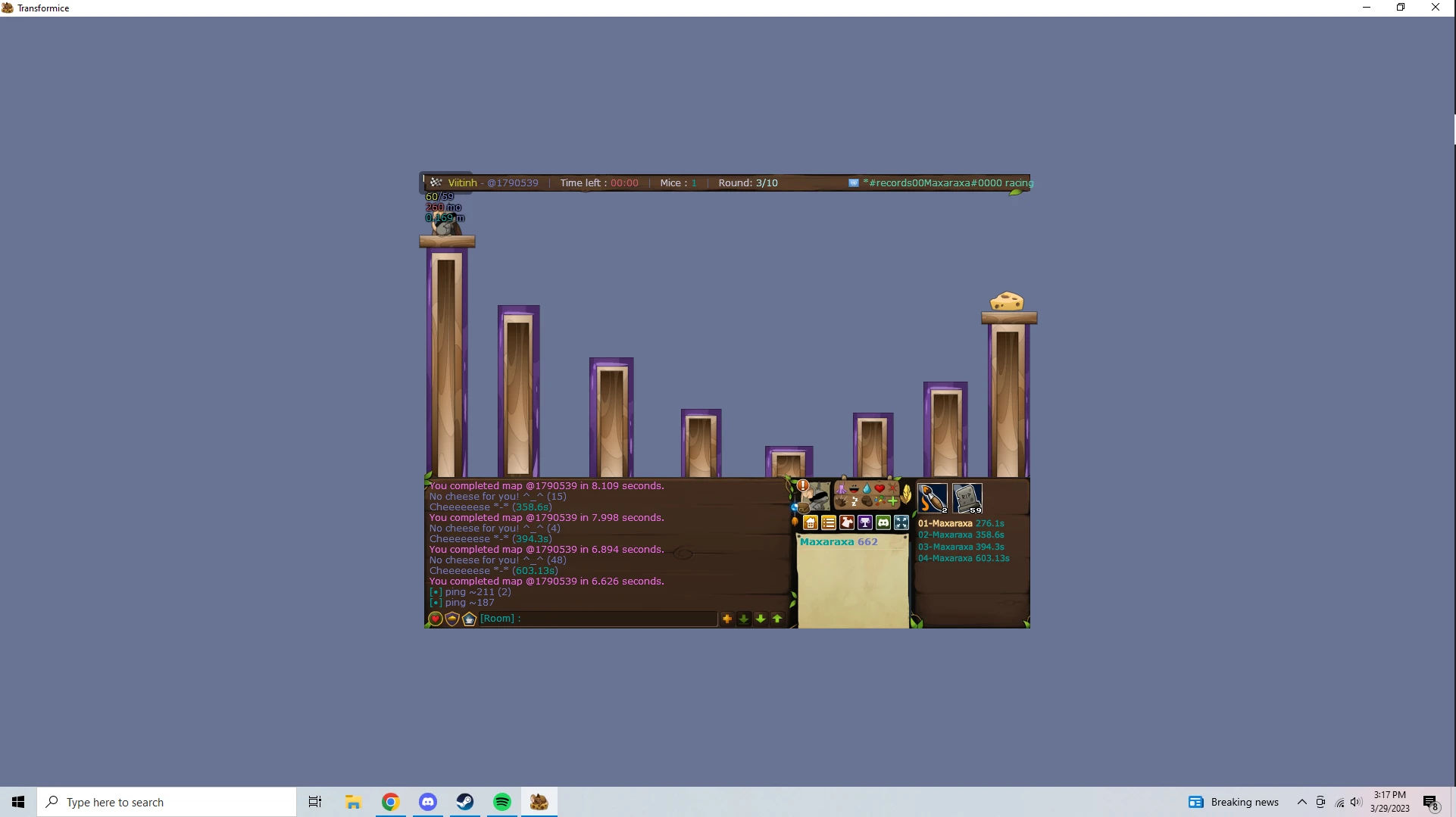Click the mouse profile avatar portrait
Screen dimensions: 1456x817
817,497
